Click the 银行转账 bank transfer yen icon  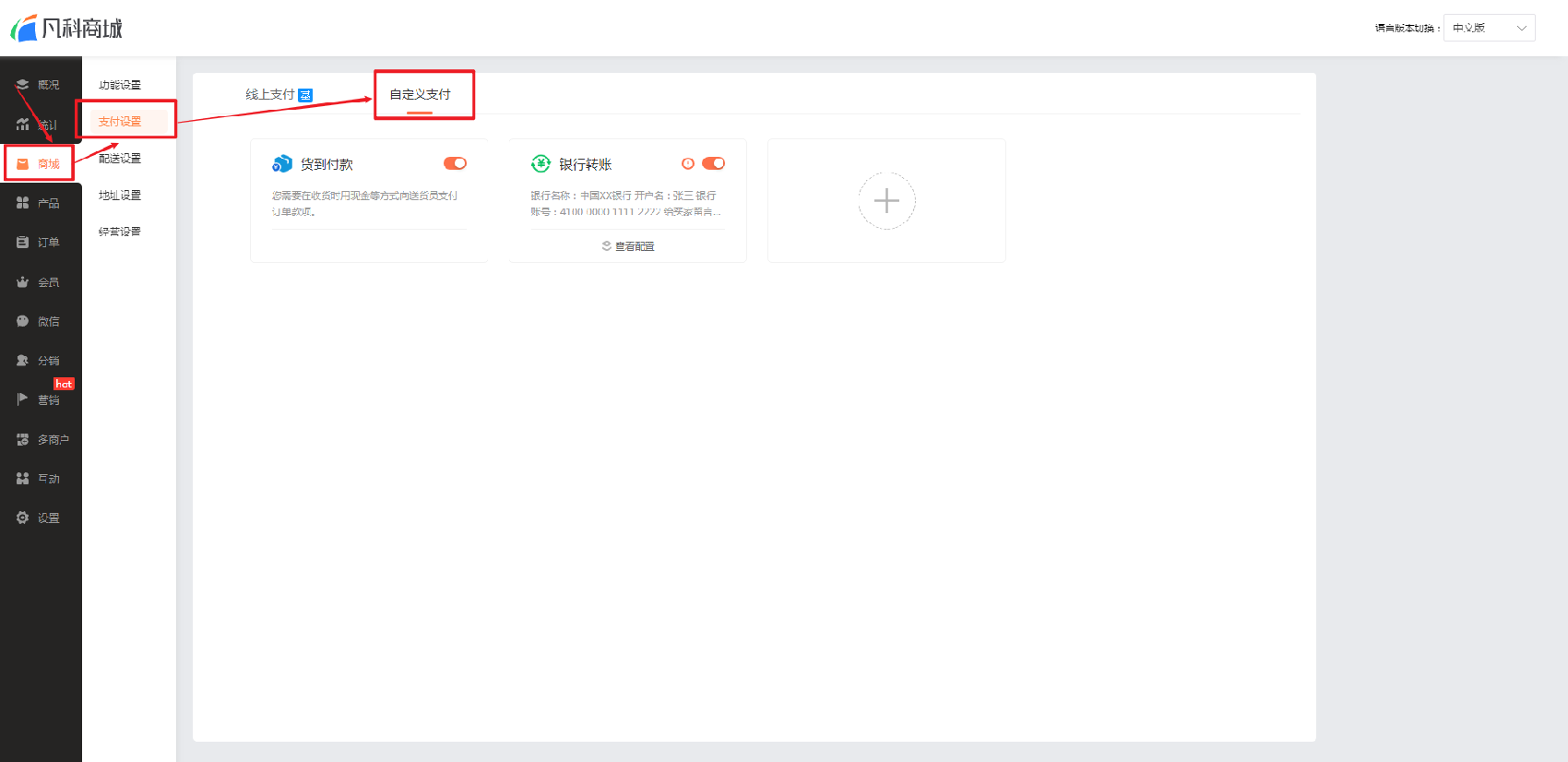(x=540, y=164)
